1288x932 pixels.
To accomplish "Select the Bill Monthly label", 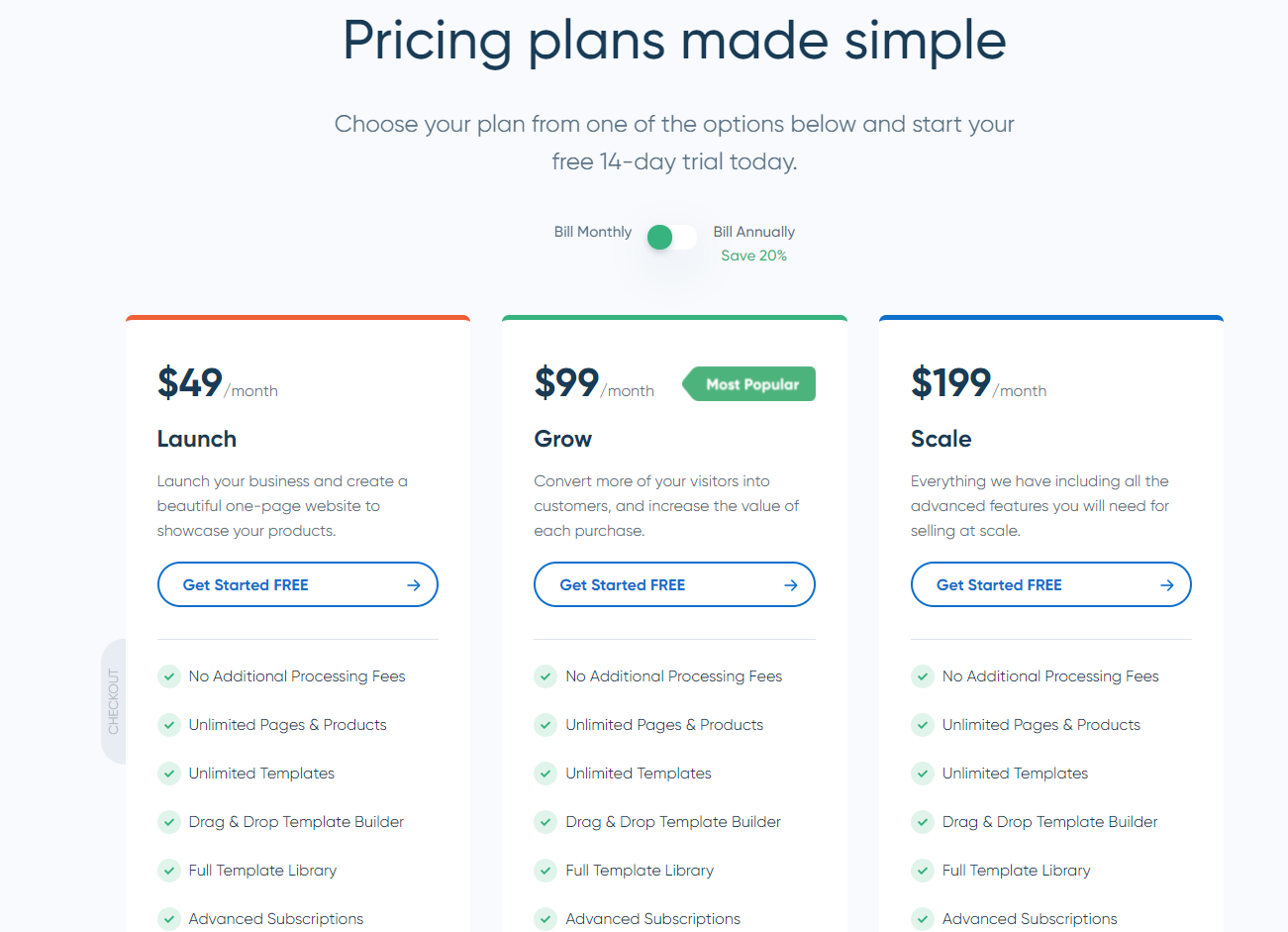I will point(592,232).
